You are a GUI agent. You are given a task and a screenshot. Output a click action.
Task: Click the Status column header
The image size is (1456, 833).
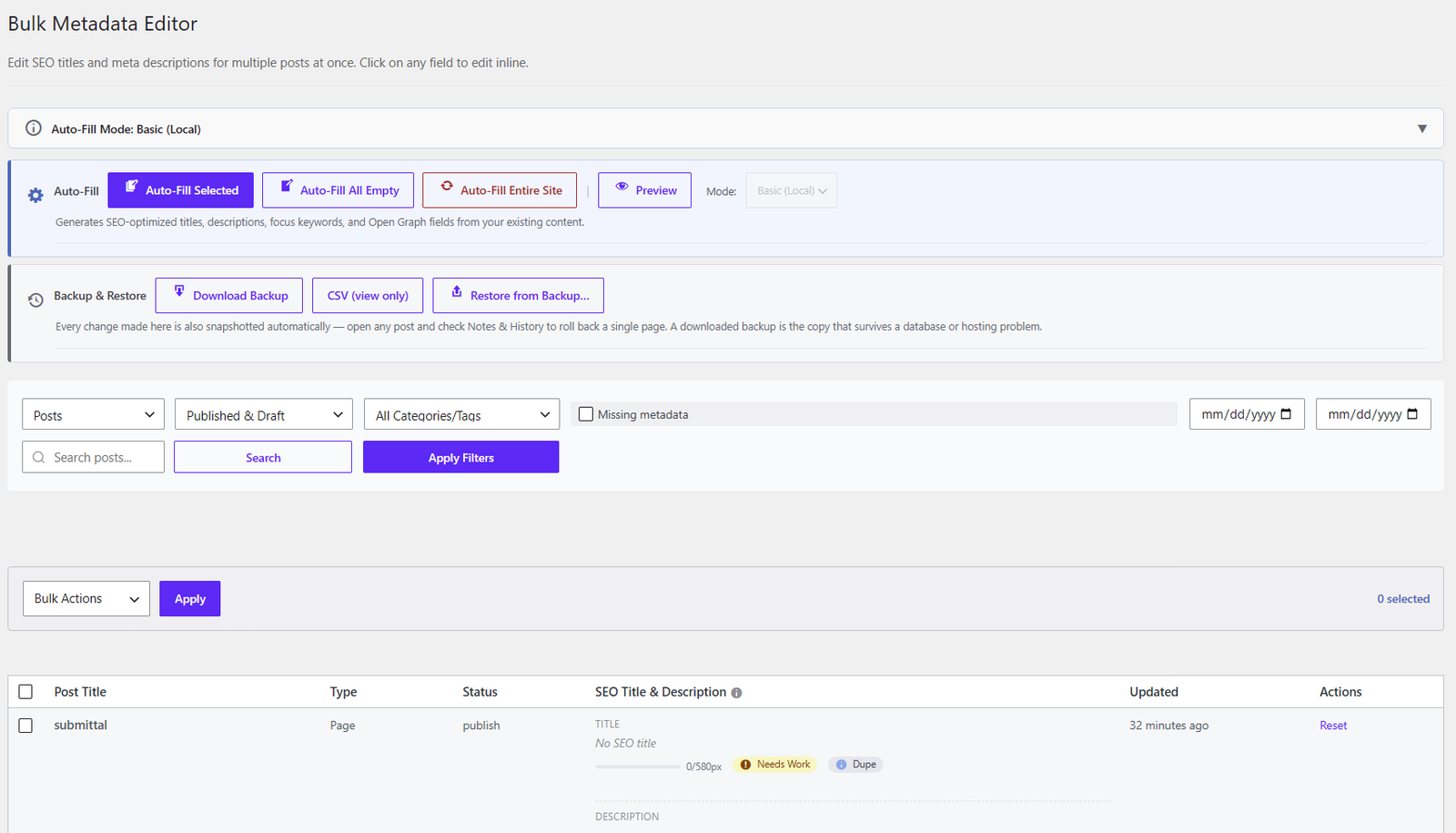coord(480,692)
